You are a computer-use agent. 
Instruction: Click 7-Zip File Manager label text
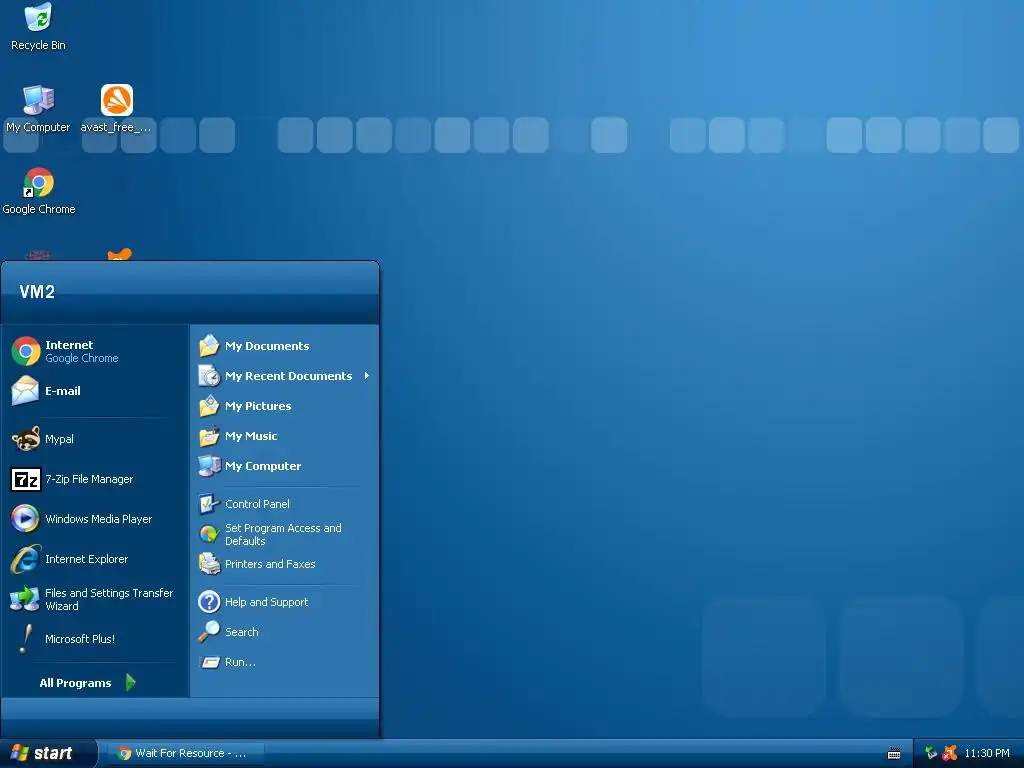tap(89, 479)
